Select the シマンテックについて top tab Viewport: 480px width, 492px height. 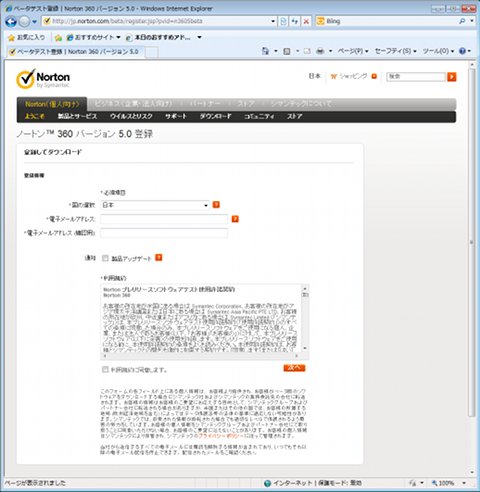301,104
